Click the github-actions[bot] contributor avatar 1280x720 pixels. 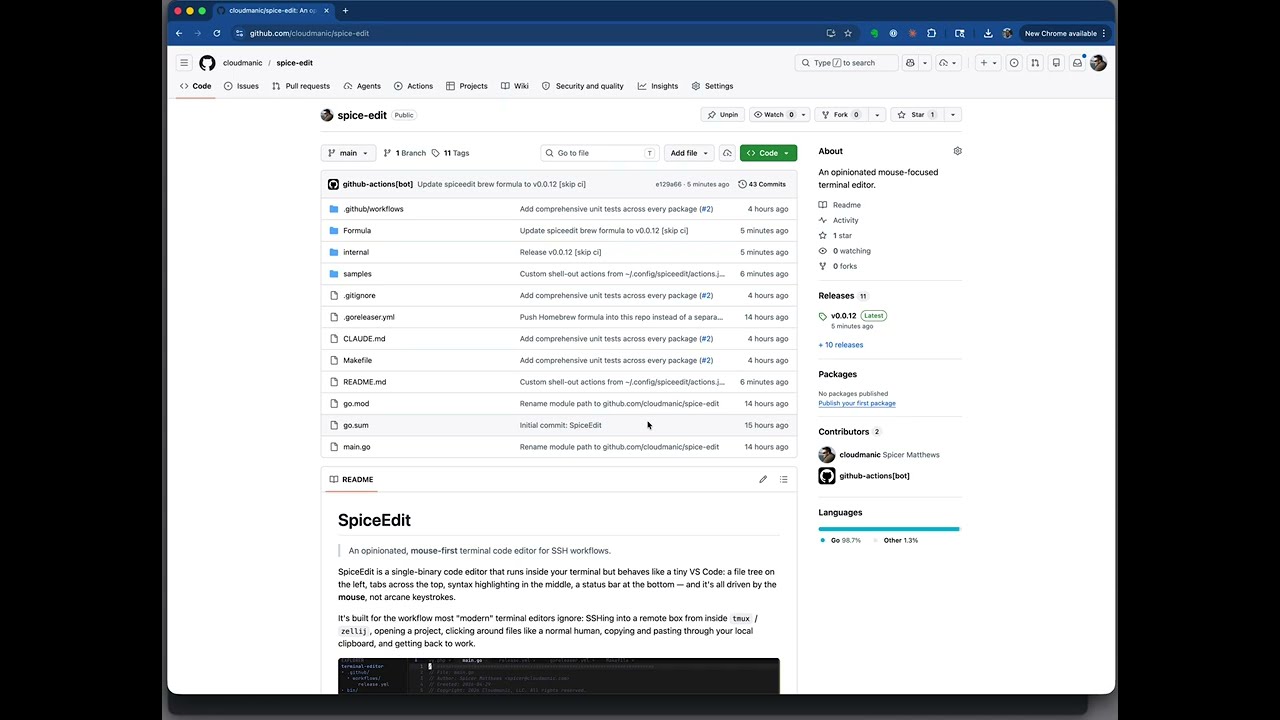click(827, 476)
